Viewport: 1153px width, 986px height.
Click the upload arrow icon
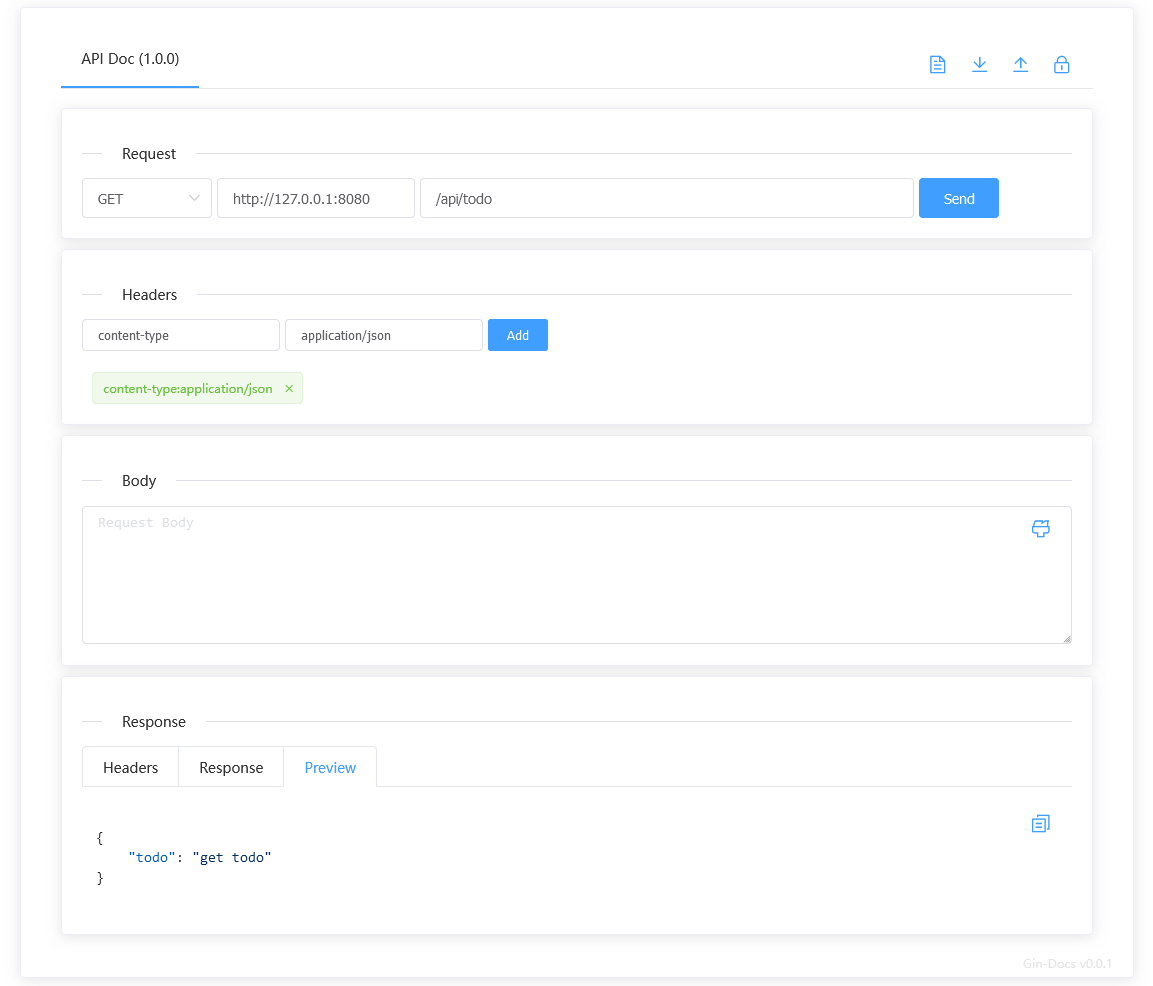coord(1021,65)
